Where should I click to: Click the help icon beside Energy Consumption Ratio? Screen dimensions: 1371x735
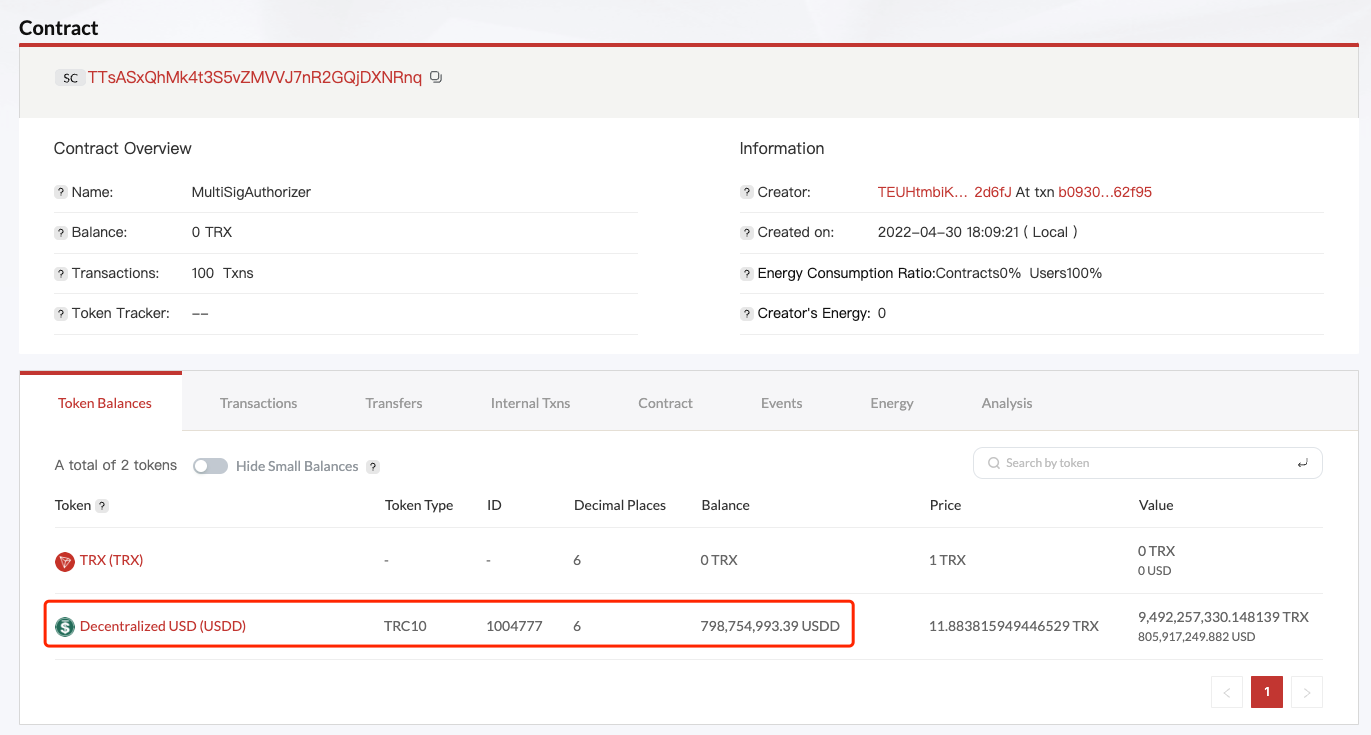click(747, 273)
